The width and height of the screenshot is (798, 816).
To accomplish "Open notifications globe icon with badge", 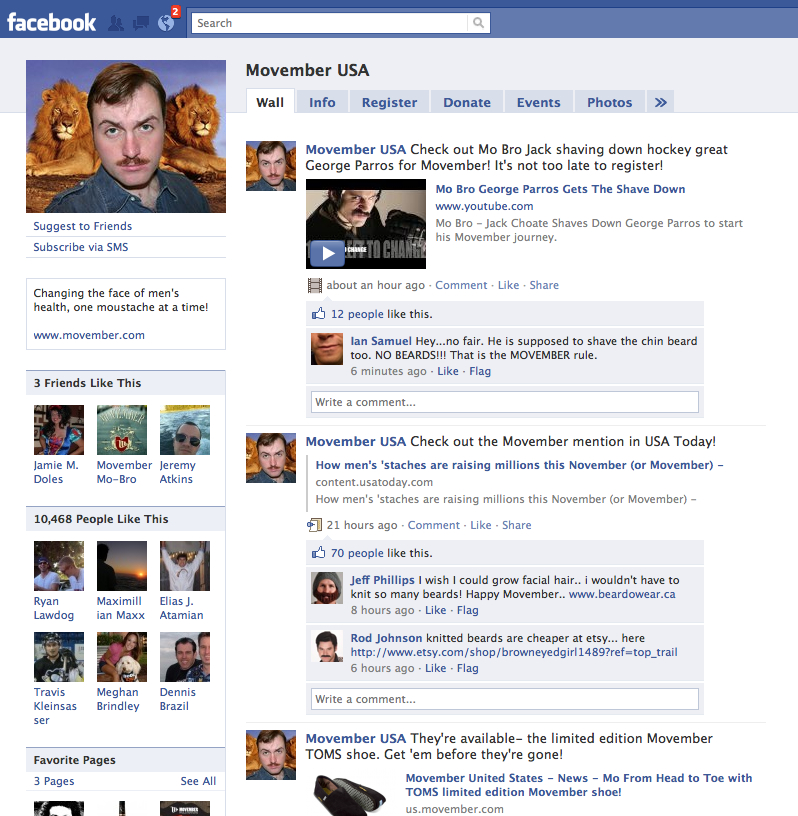I will click(167, 22).
